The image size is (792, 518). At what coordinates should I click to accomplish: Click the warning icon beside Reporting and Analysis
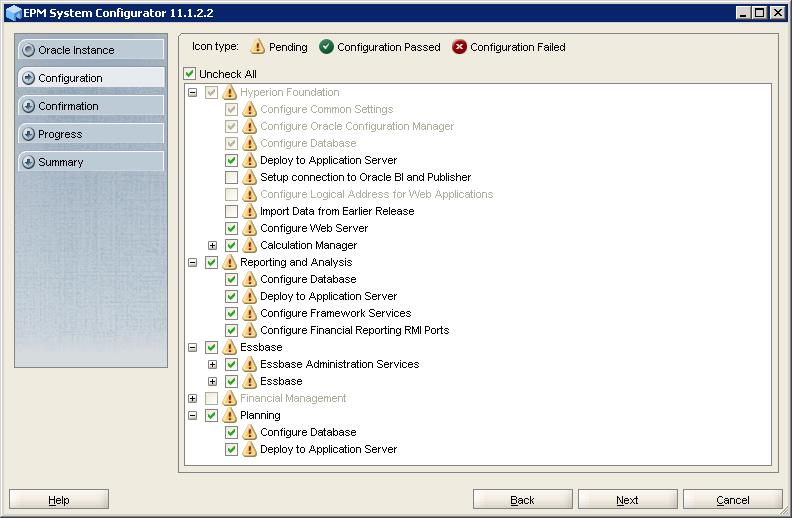(x=229, y=262)
